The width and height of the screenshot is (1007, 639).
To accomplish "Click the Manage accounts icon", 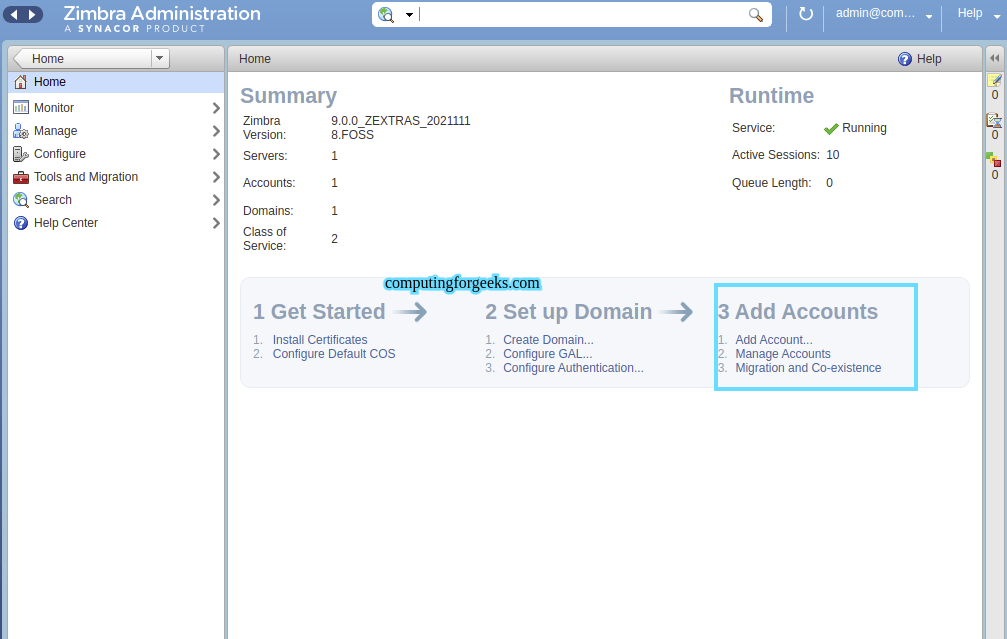I will (21, 131).
